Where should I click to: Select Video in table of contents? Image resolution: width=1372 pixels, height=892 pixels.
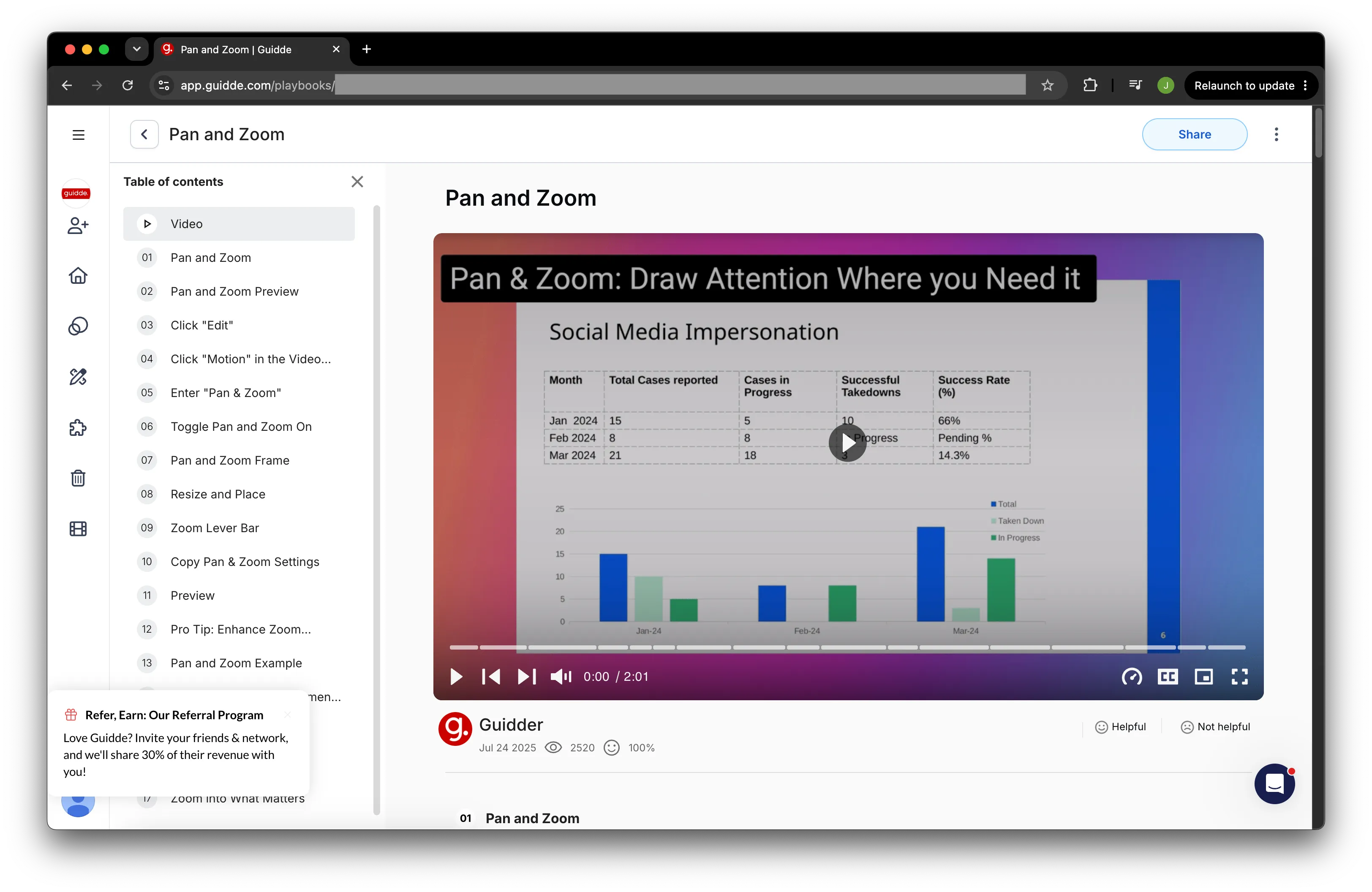239,223
